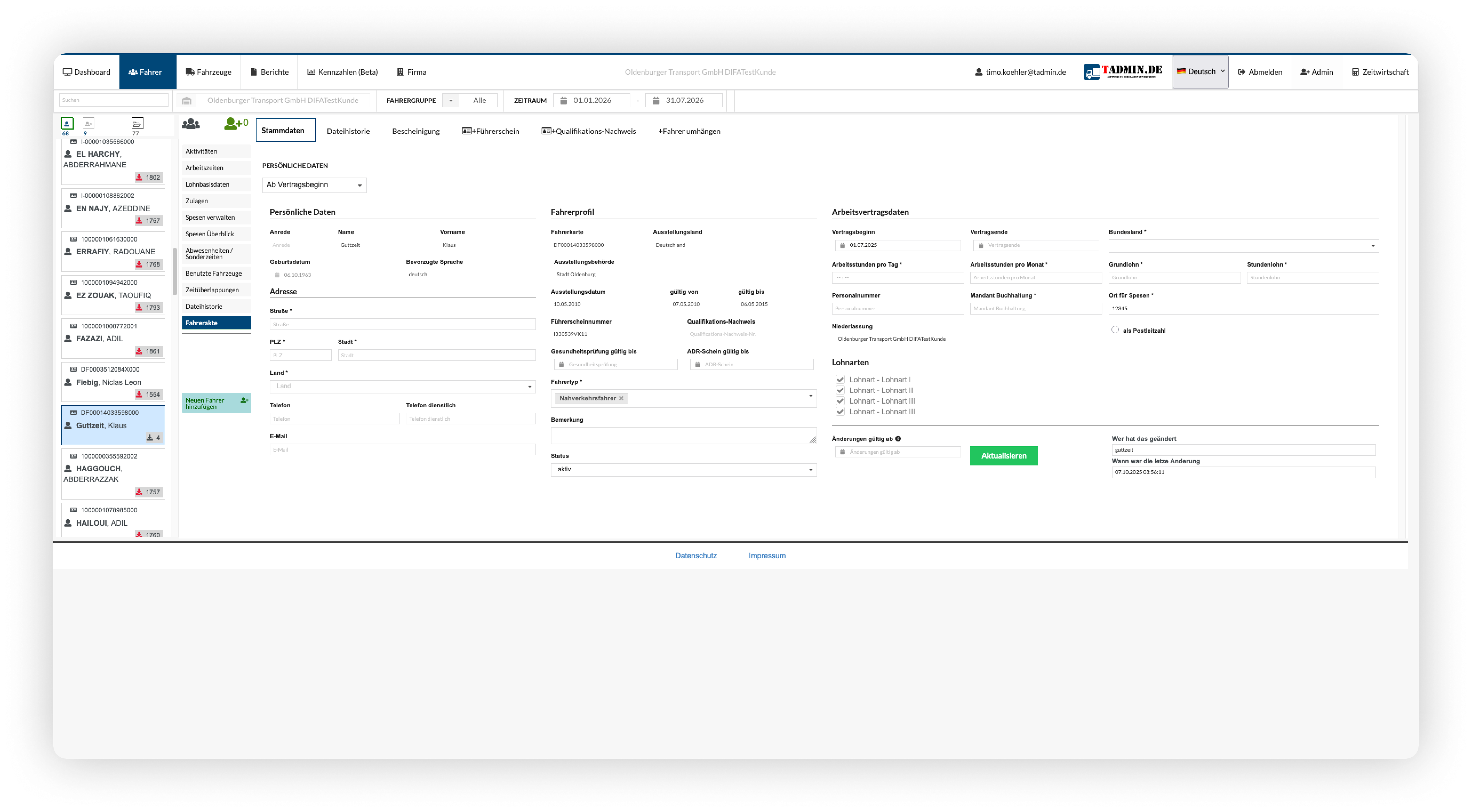
Task: Click the driver group people icon
Action: [x=191, y=123]
